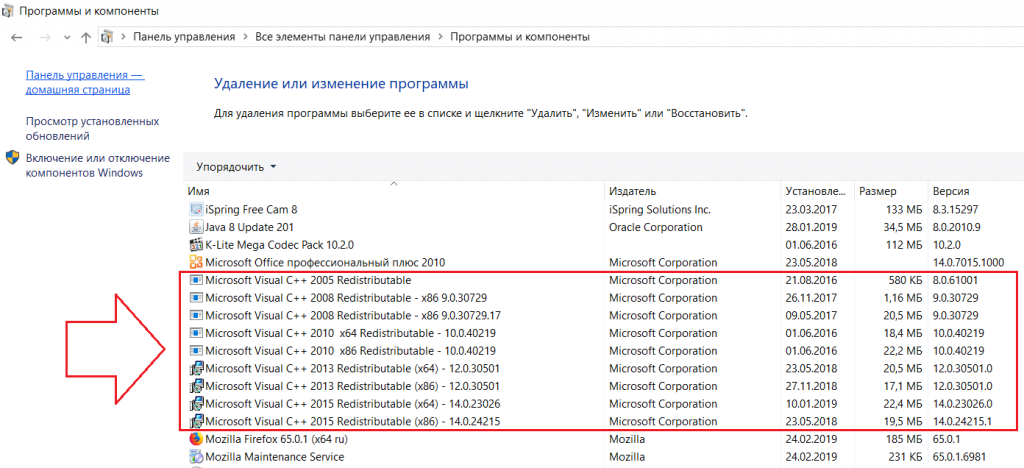Click the Visual C++ 2005 Redistributable icon
Image resolution: width=1024 pixels, height=468 pixels.
(196, 281)
